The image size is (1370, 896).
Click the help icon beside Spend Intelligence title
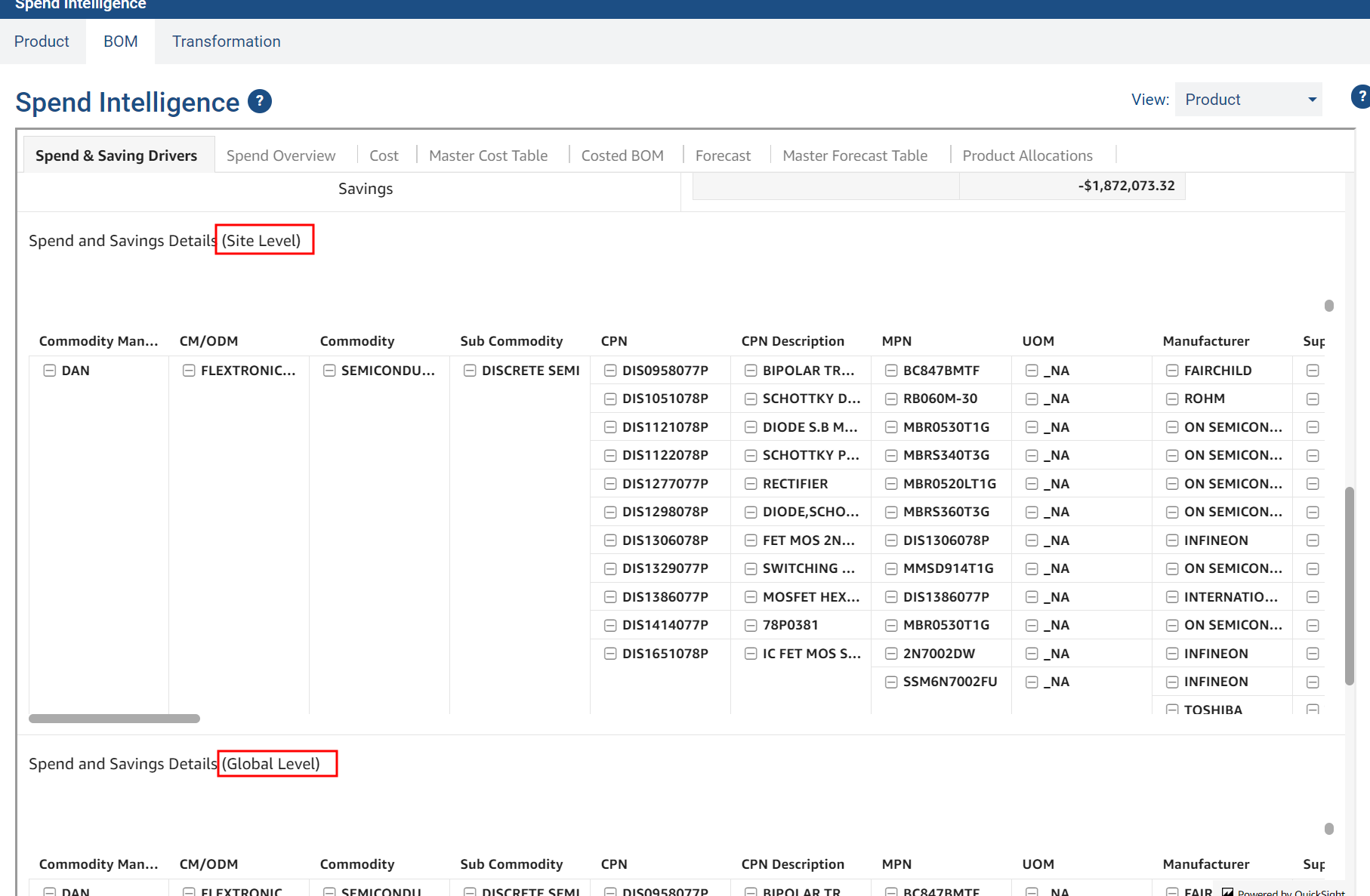[x=260, y=101]
